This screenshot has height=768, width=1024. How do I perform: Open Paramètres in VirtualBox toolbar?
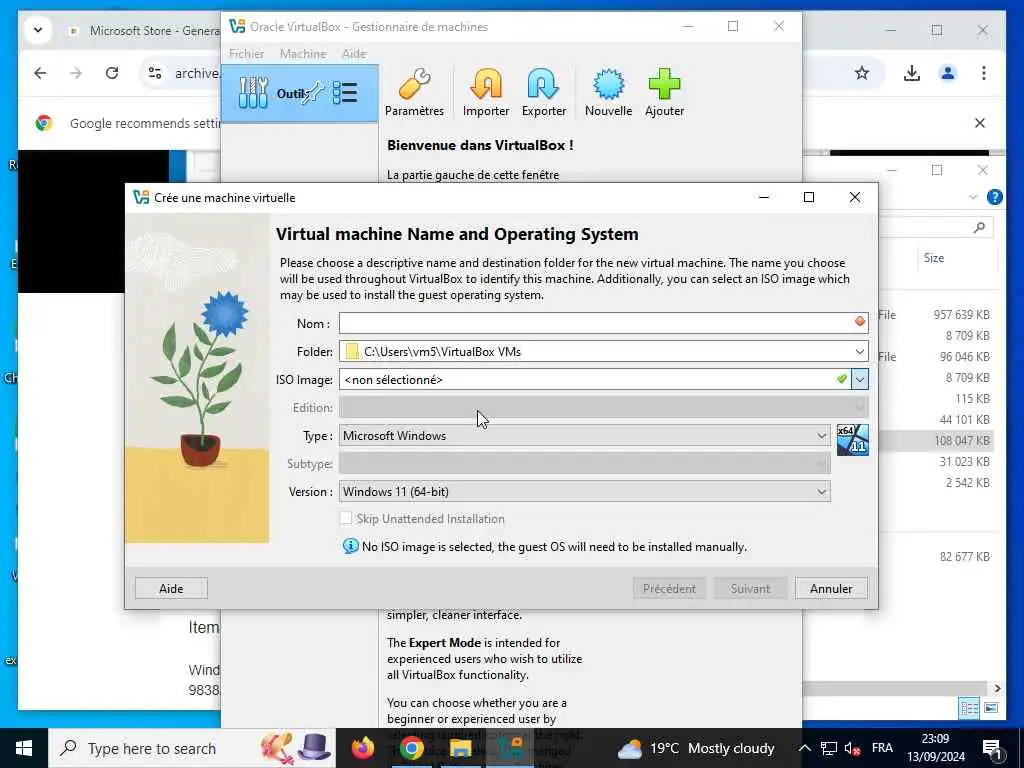(414, 93)
